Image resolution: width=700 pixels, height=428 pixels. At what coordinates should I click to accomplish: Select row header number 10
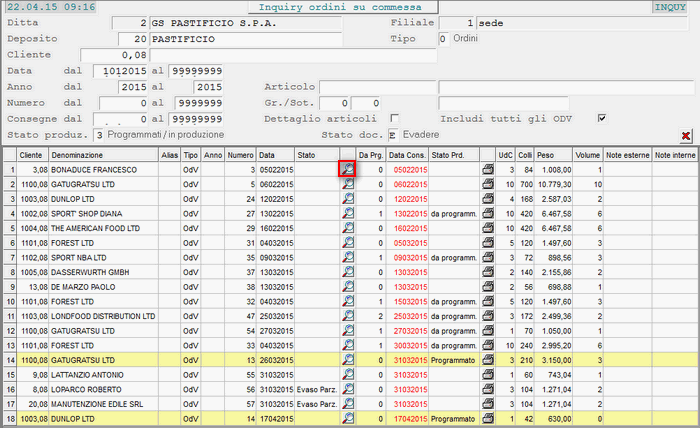[x=10, y=301]
